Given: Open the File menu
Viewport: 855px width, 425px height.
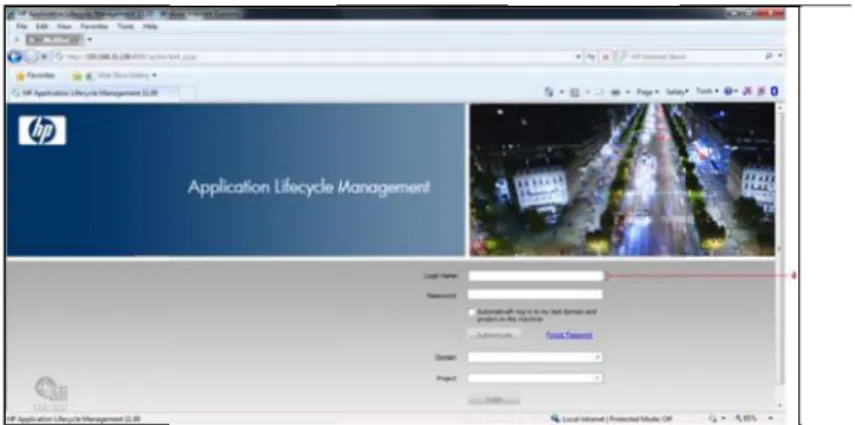Looking at the screenshot, I should point(22,26).
